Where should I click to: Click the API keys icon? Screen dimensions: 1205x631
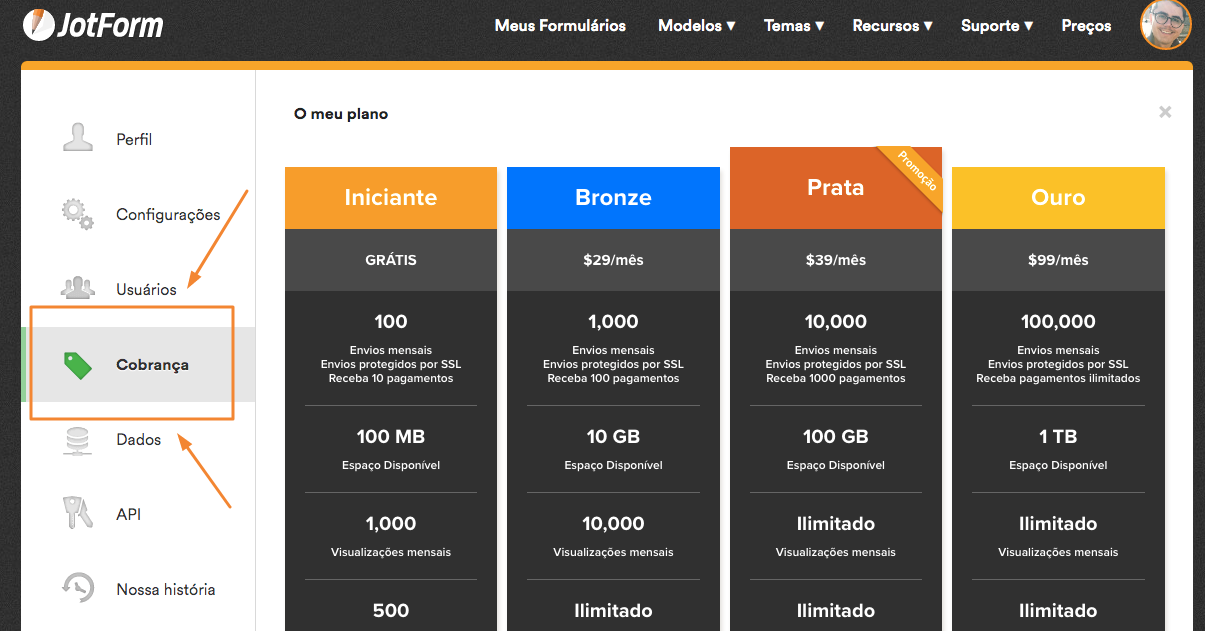[x=78, y=514]
